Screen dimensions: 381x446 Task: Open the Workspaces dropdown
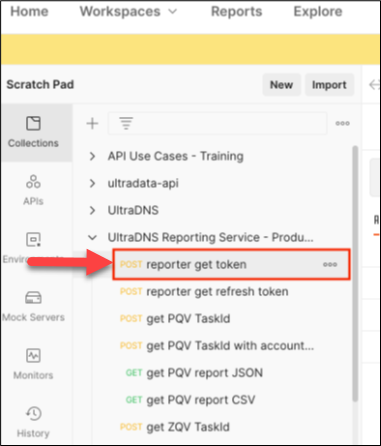[128, 12]
